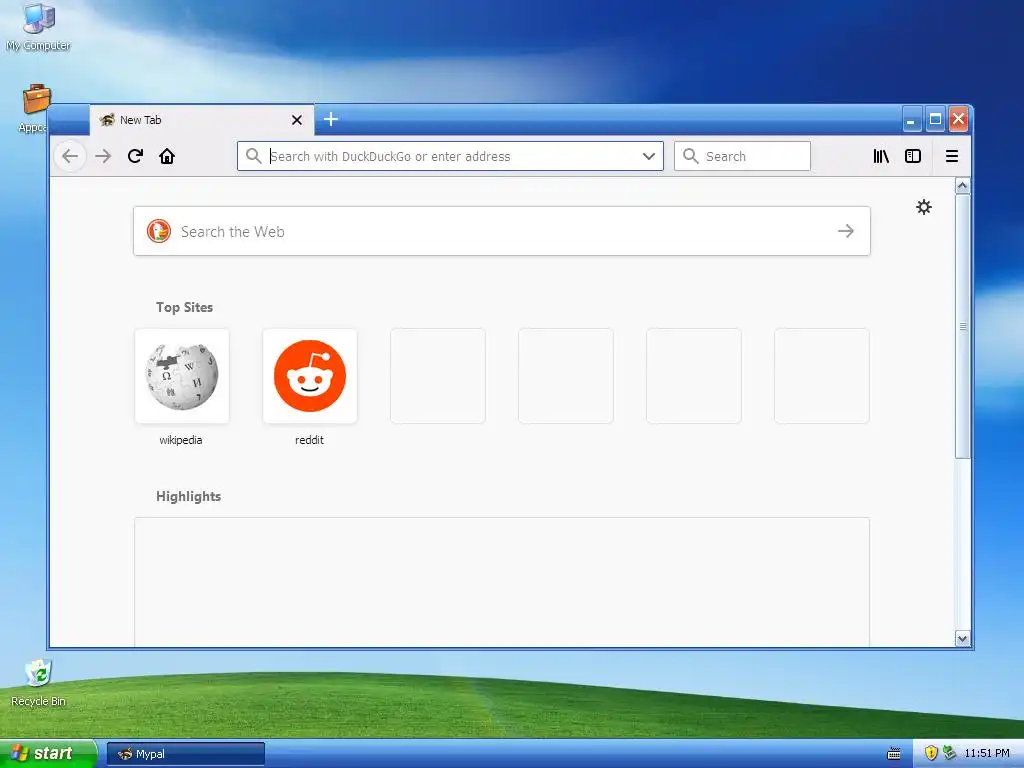Click the vertical scrollbar thumb
Viewport: 1024px width, 768px height.
(962, 326)
